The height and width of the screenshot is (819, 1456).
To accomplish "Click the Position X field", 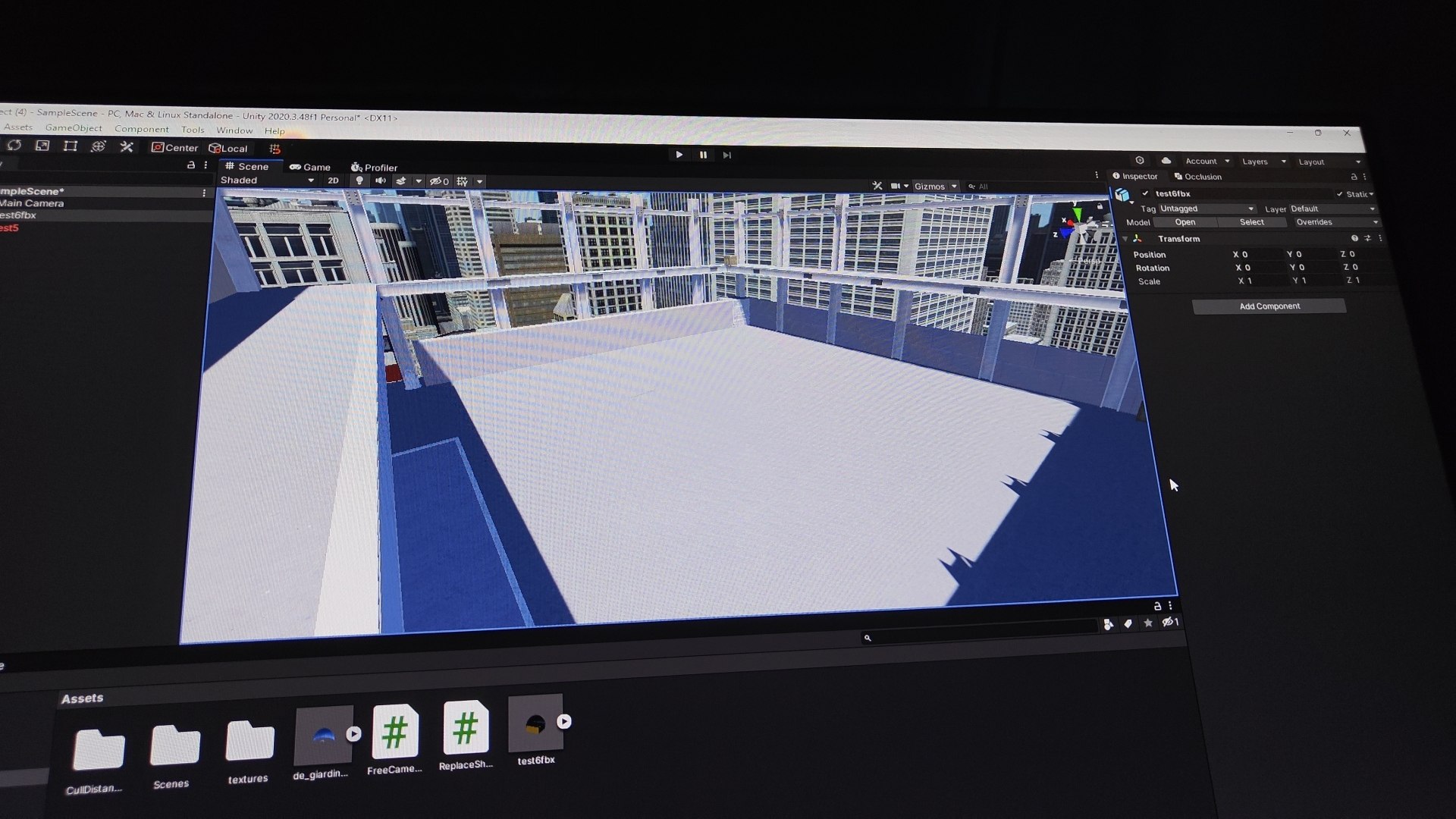I will point(1260,255).
